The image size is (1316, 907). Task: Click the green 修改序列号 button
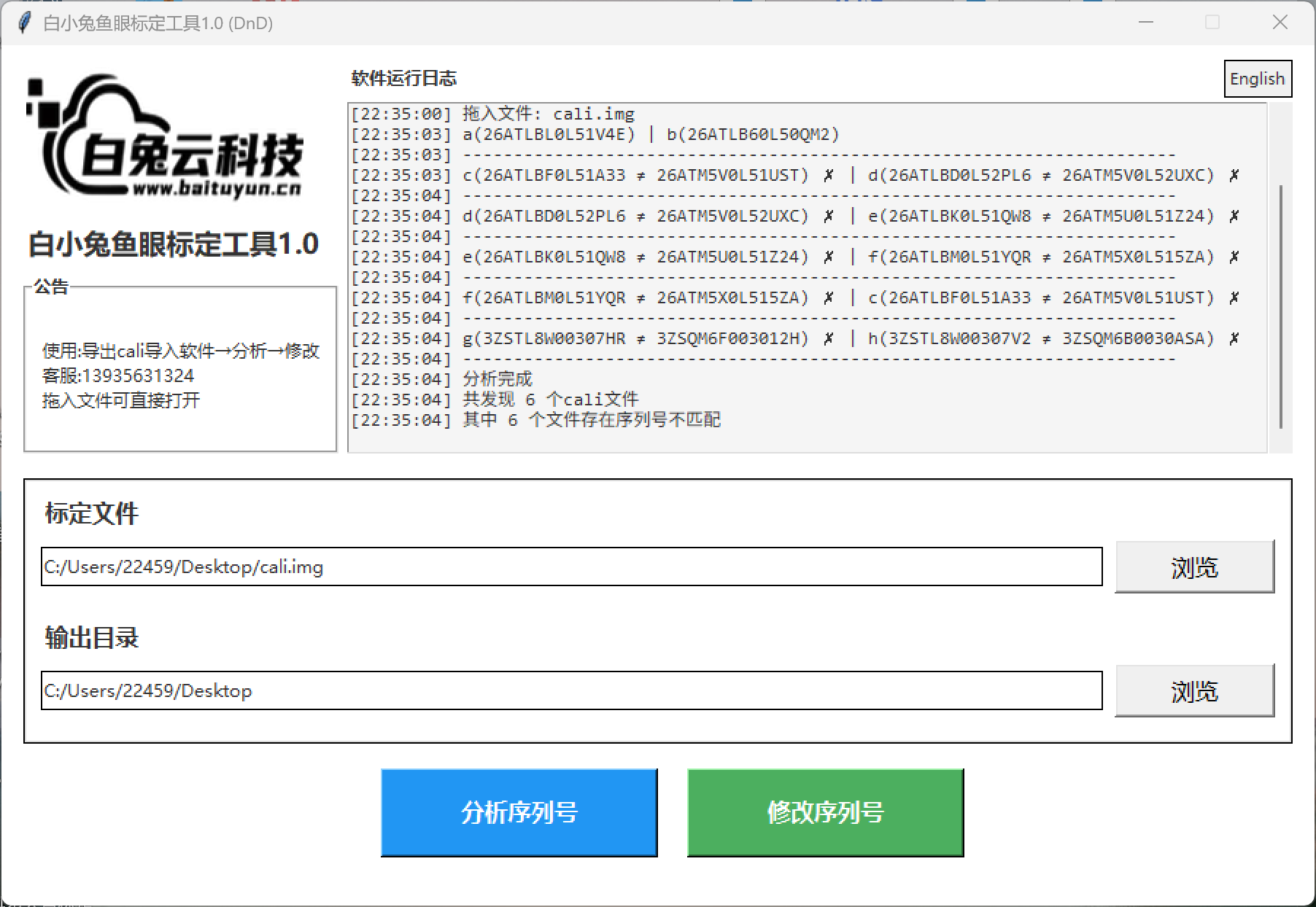pyautogui.click(x=825, y=812)
